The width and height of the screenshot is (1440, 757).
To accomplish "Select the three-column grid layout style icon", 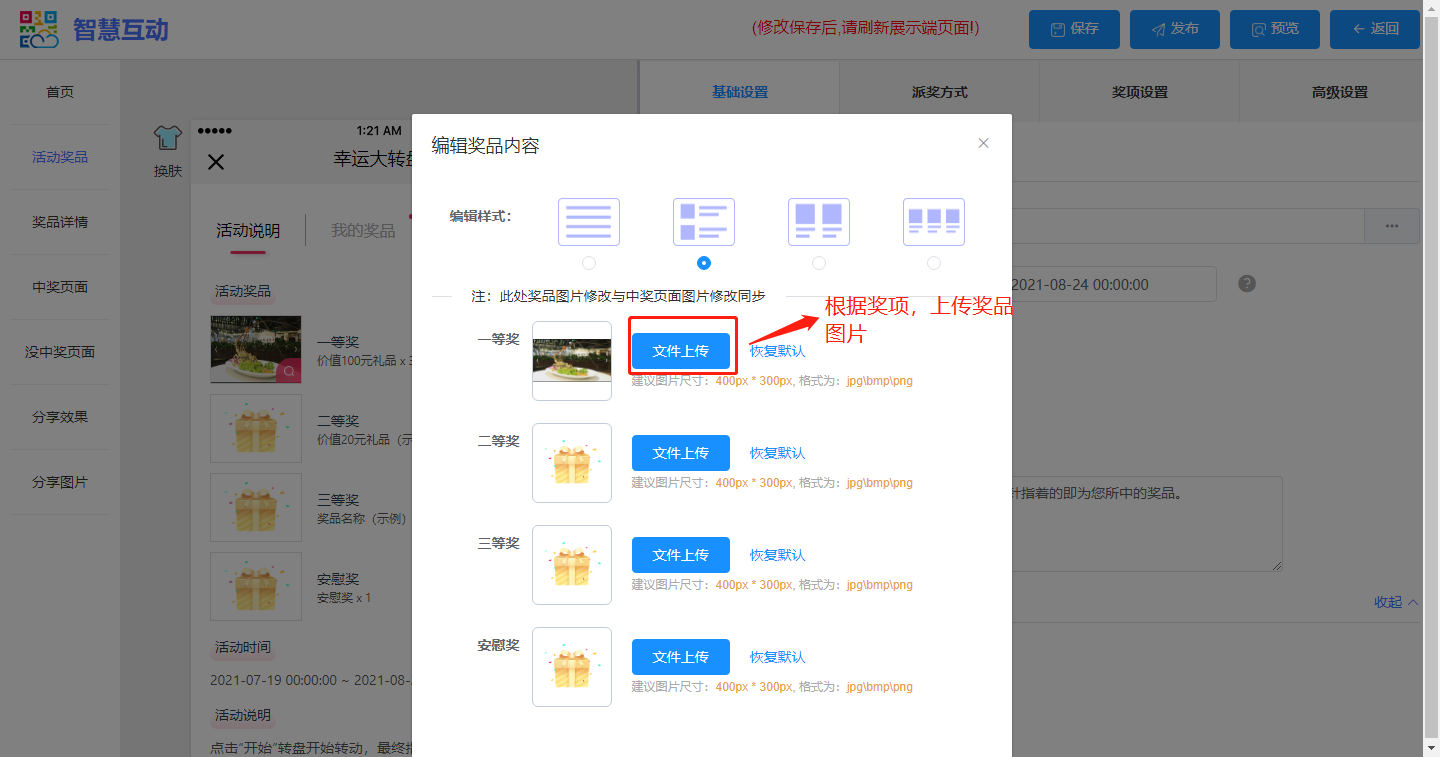I will (x=933, y=221).
